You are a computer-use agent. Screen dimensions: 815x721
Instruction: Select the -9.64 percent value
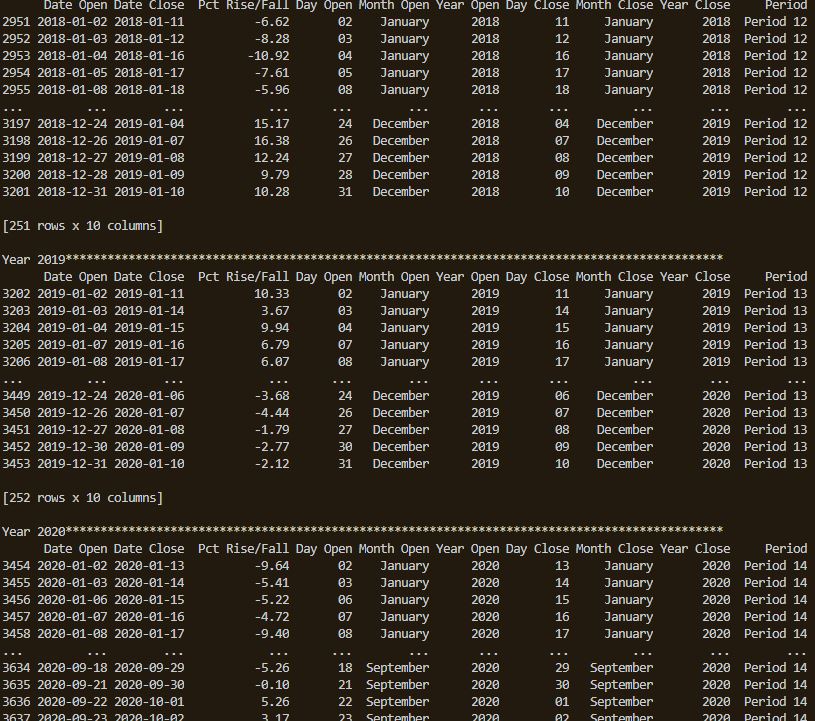pos(272,566)
